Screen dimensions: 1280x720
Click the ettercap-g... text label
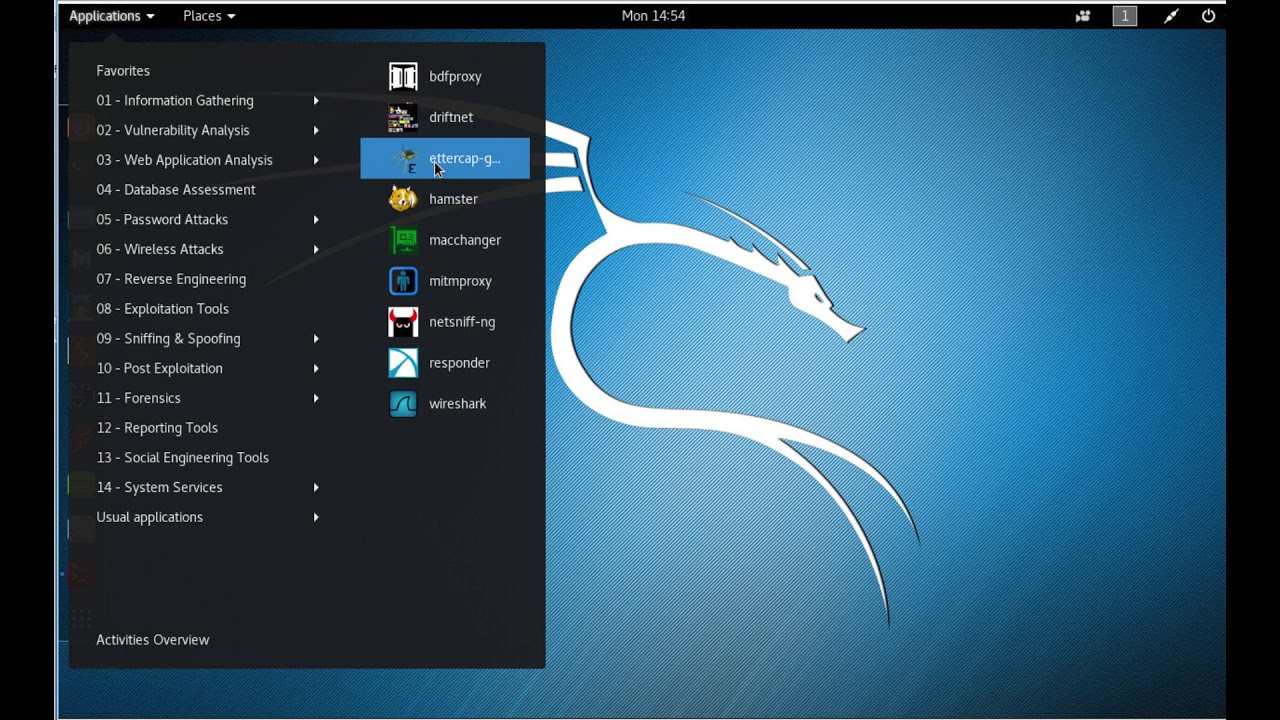click(464, 158)
